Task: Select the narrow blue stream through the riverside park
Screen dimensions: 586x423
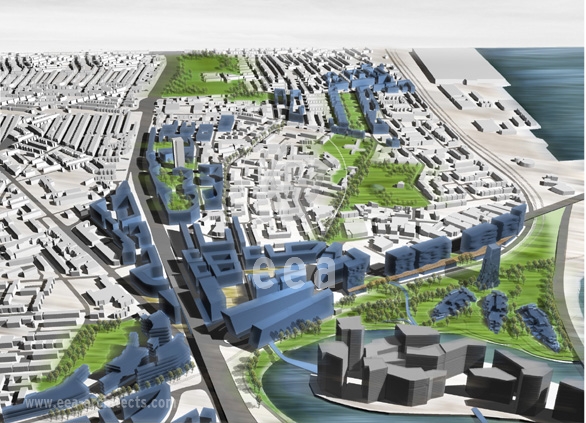Action: [405, 302]
